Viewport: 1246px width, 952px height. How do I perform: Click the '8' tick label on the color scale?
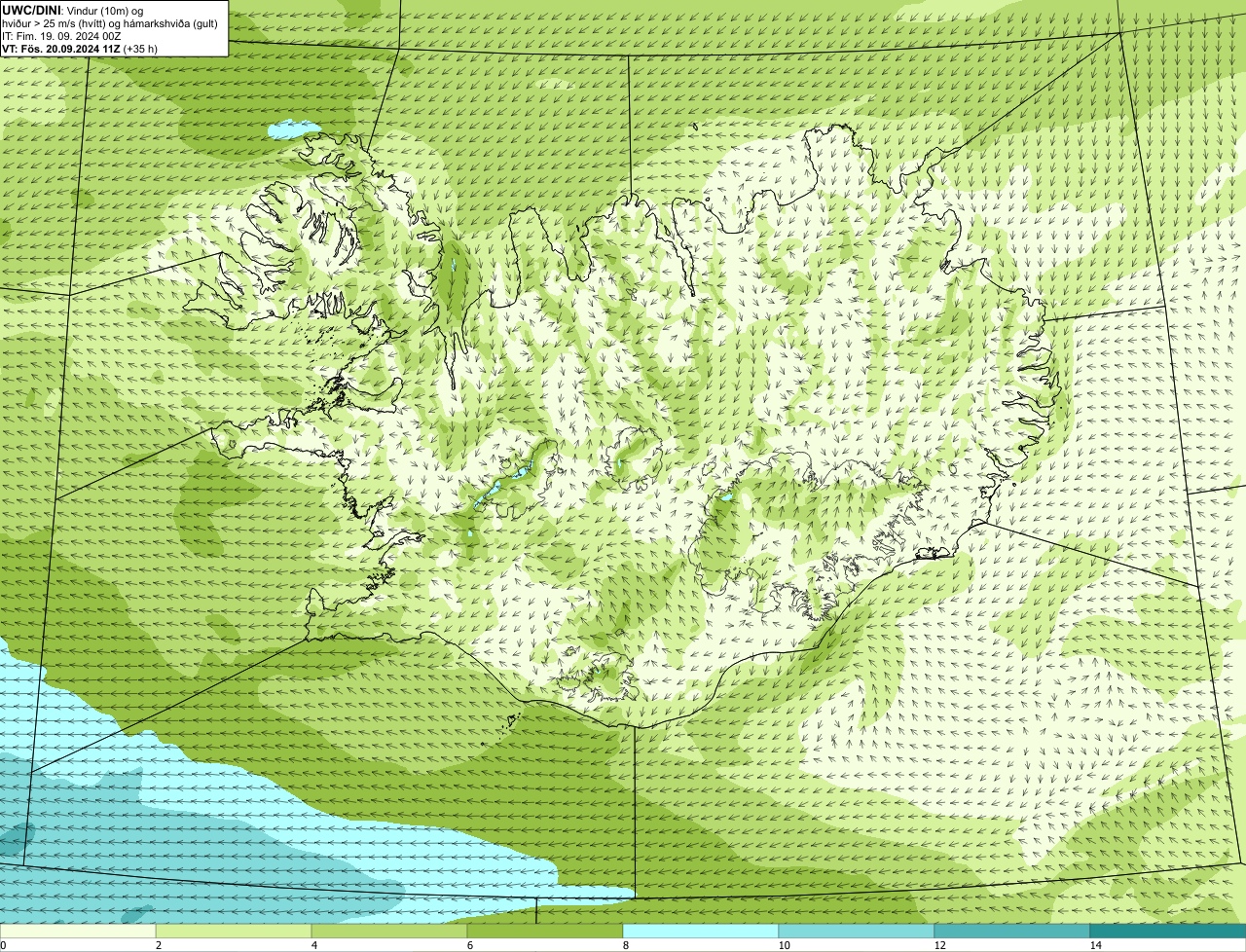pos(625,945)
